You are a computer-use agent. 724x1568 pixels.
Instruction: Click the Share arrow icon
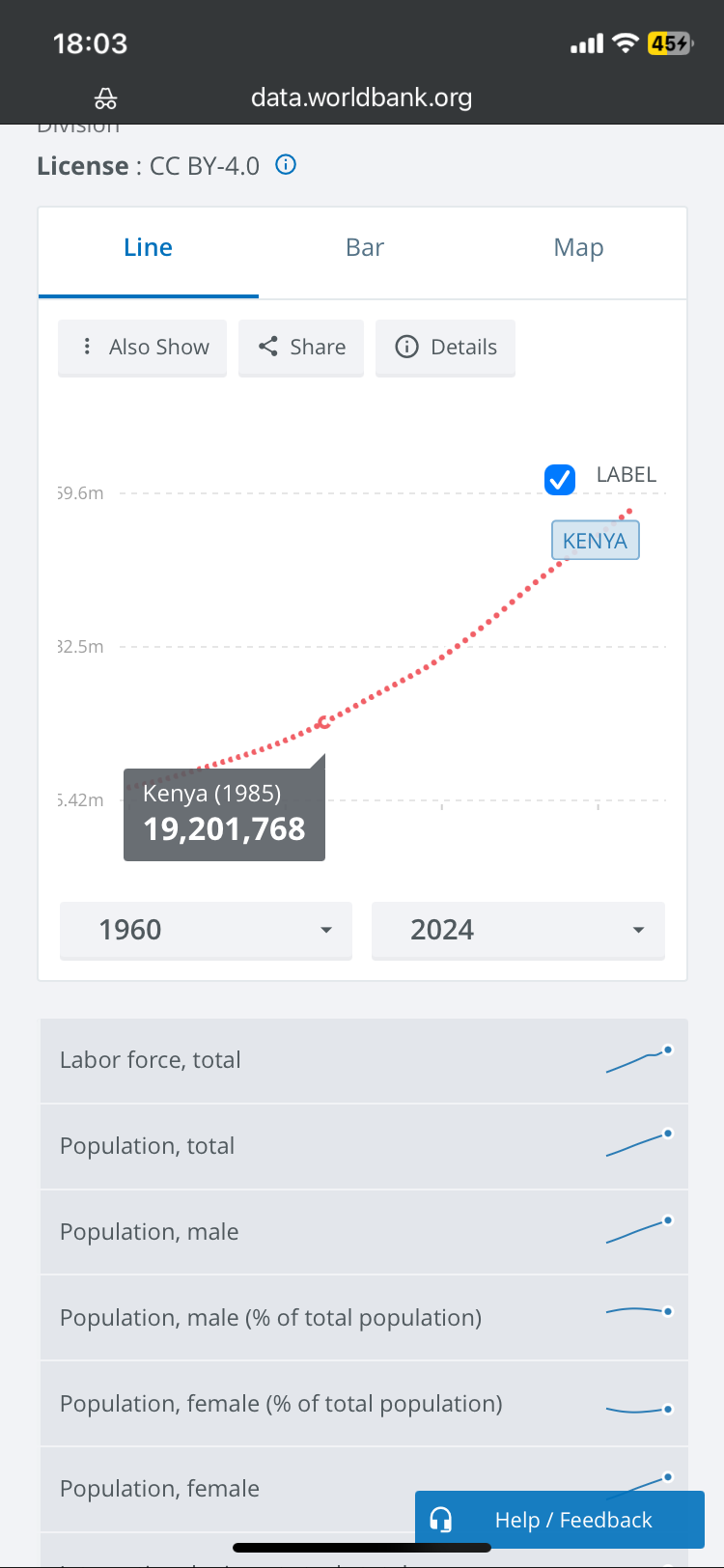point(268,347)
